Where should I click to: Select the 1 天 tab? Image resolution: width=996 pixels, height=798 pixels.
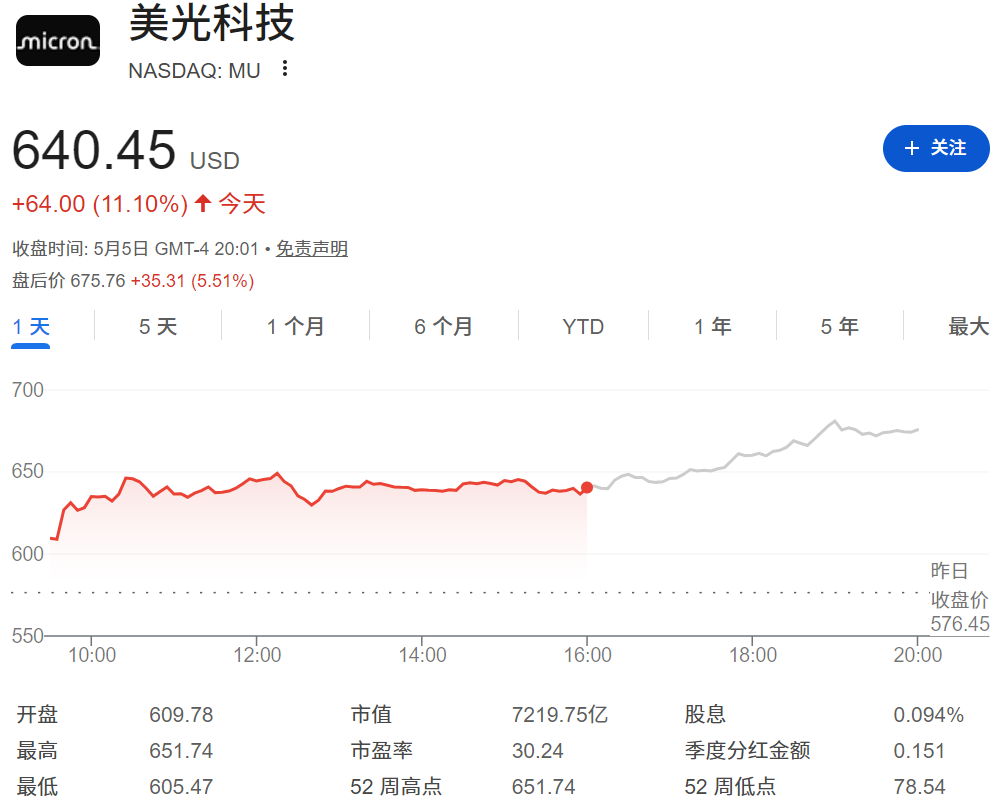coord(31,327)
